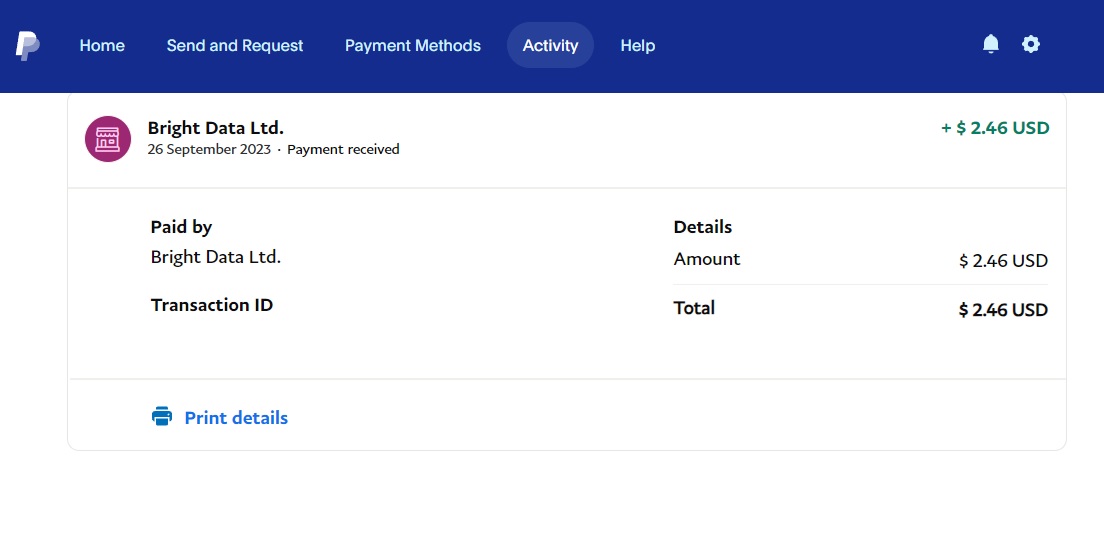Click the Print details link
The height and width of the screenshot is (537, 1104).
click(236, 418)
